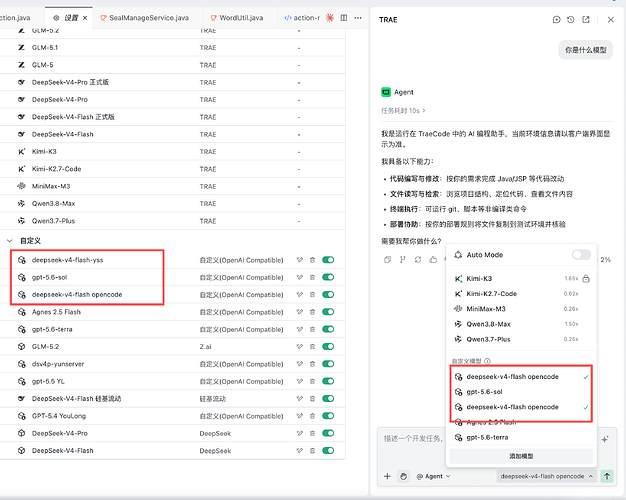
Task: Copy the Agent response message
Action: tap(387, 260)
